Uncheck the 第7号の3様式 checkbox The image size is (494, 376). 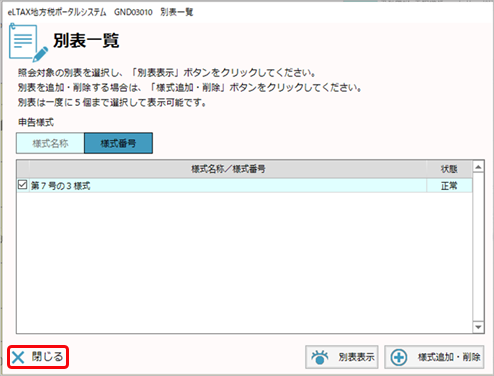pyautogui.click(x=23, y=185)
